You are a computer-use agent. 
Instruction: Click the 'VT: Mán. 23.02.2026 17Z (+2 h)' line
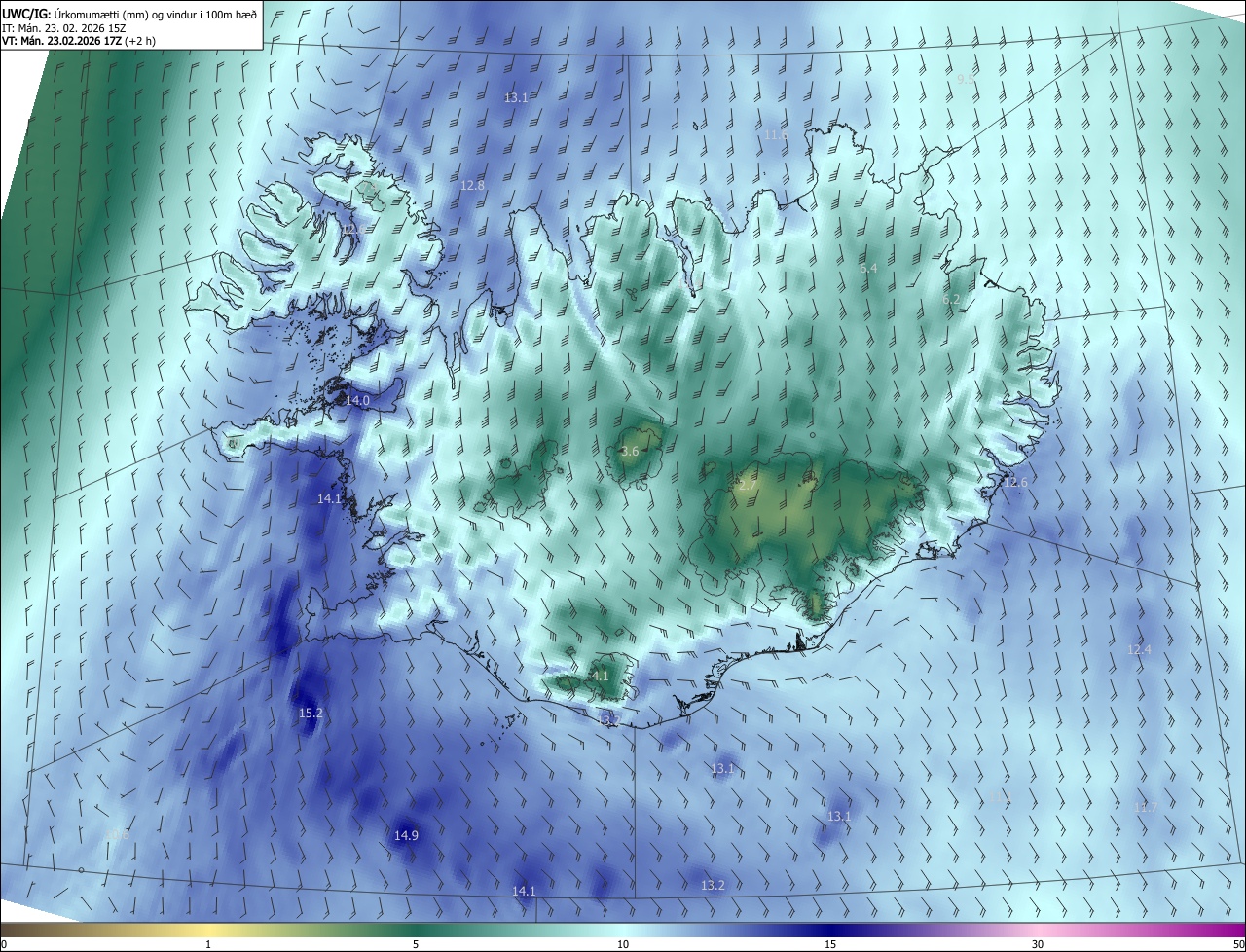[x=80, y=41]
